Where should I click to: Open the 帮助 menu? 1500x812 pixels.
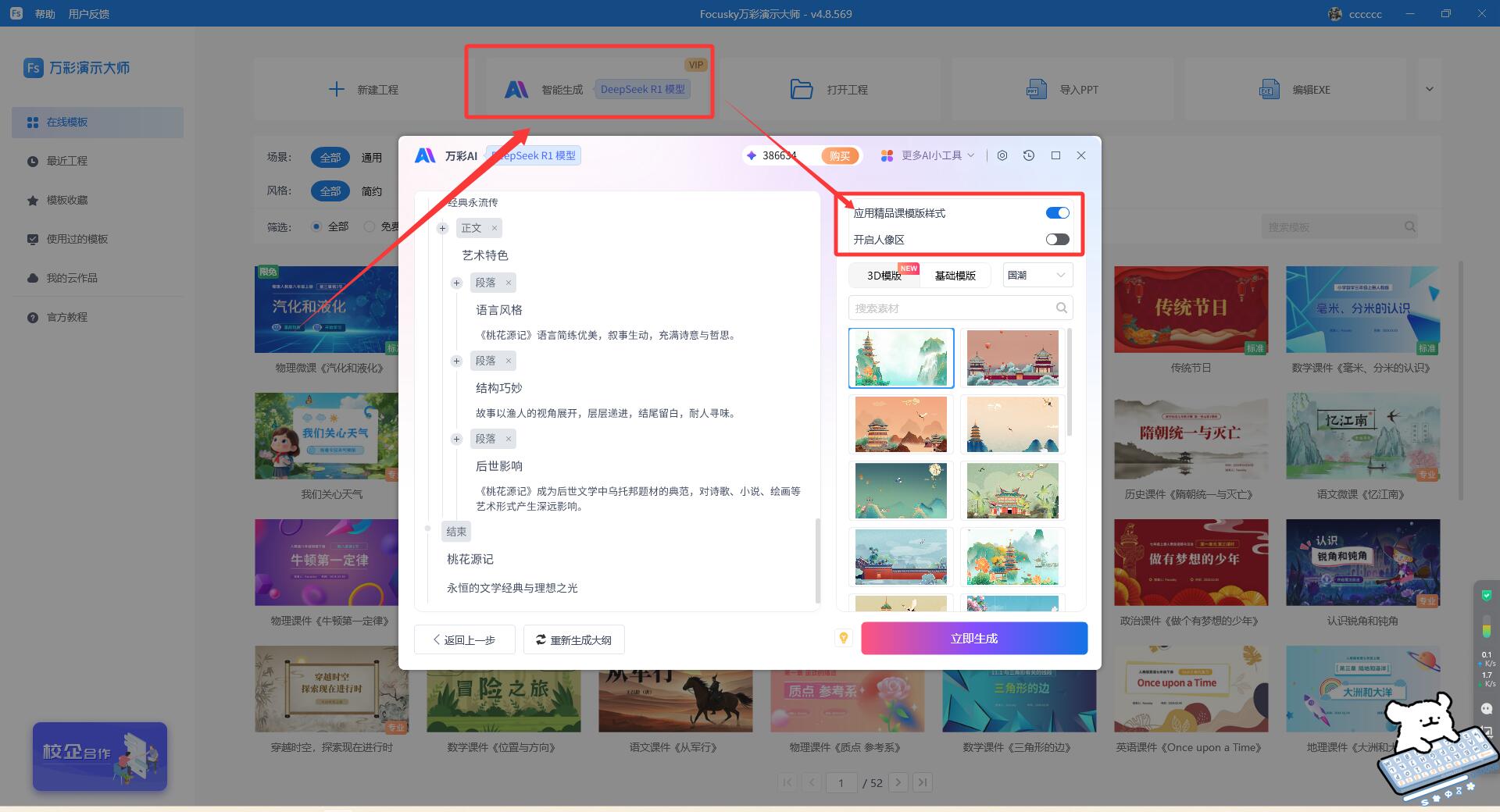45,14
